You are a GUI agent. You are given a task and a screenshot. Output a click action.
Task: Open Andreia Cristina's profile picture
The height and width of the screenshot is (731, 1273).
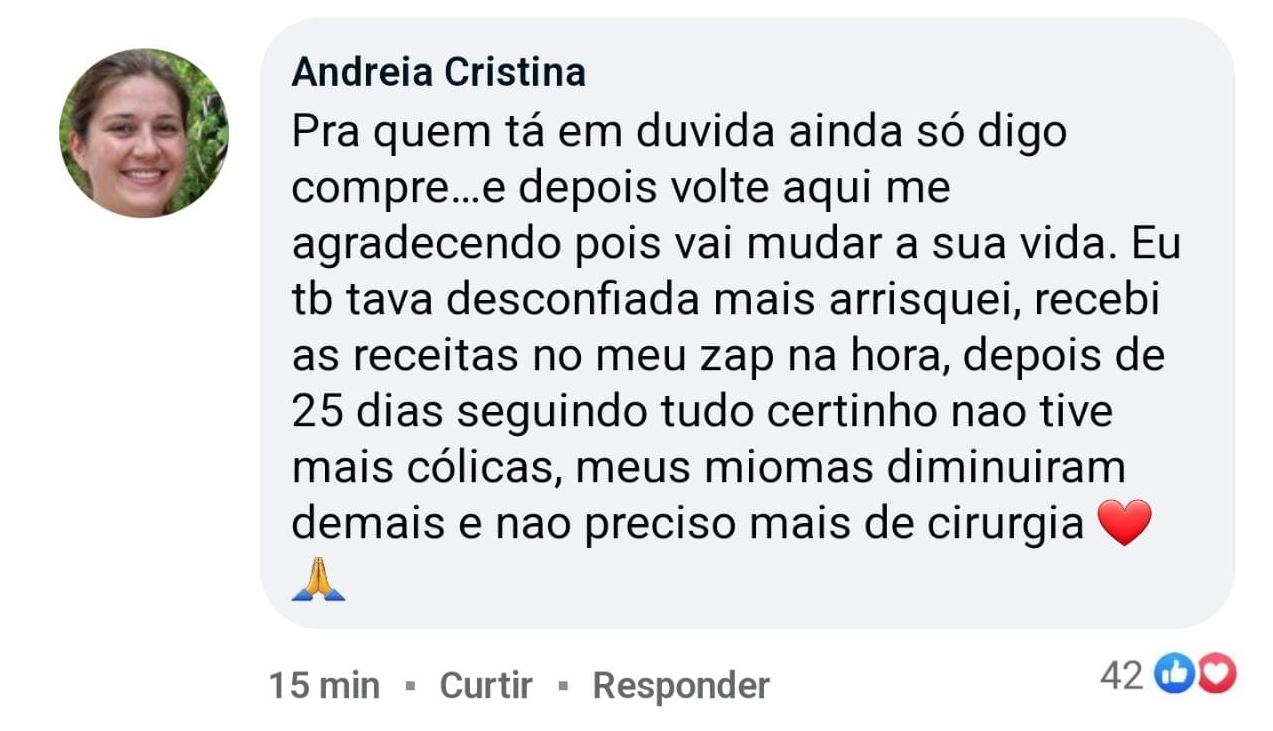143,133
